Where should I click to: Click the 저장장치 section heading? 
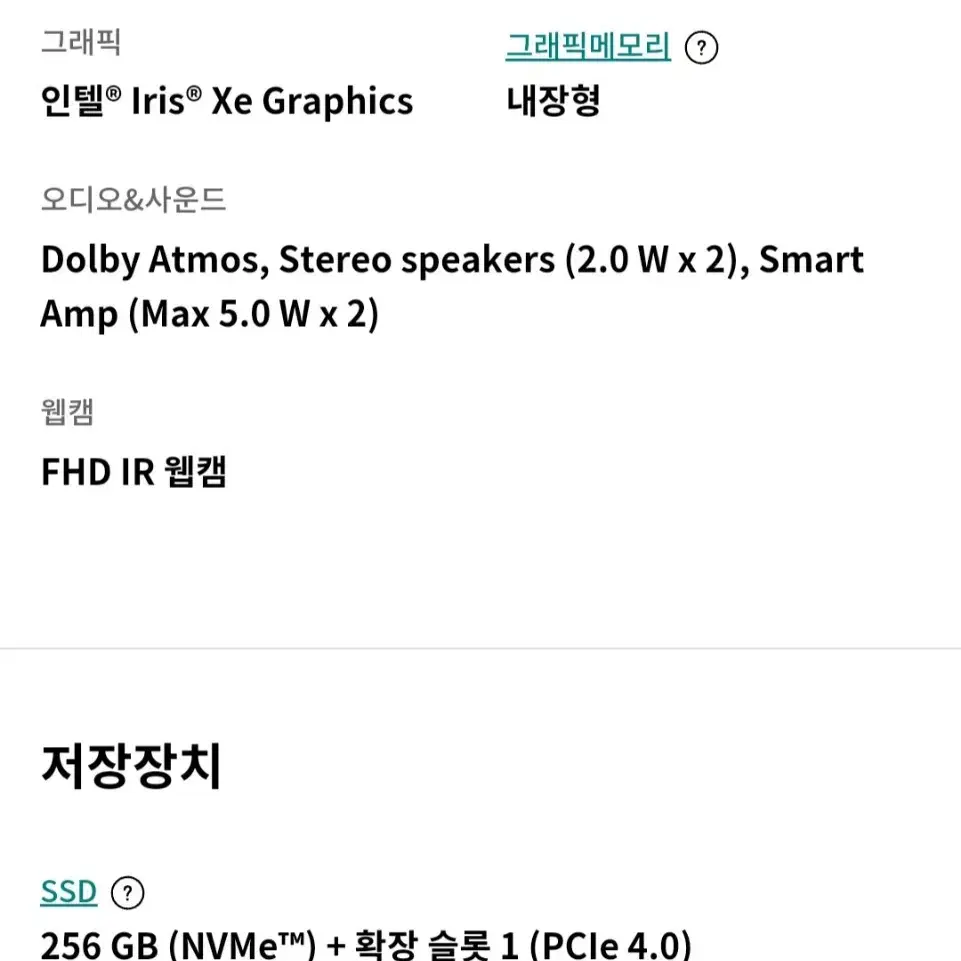click(x=131, y=766)
